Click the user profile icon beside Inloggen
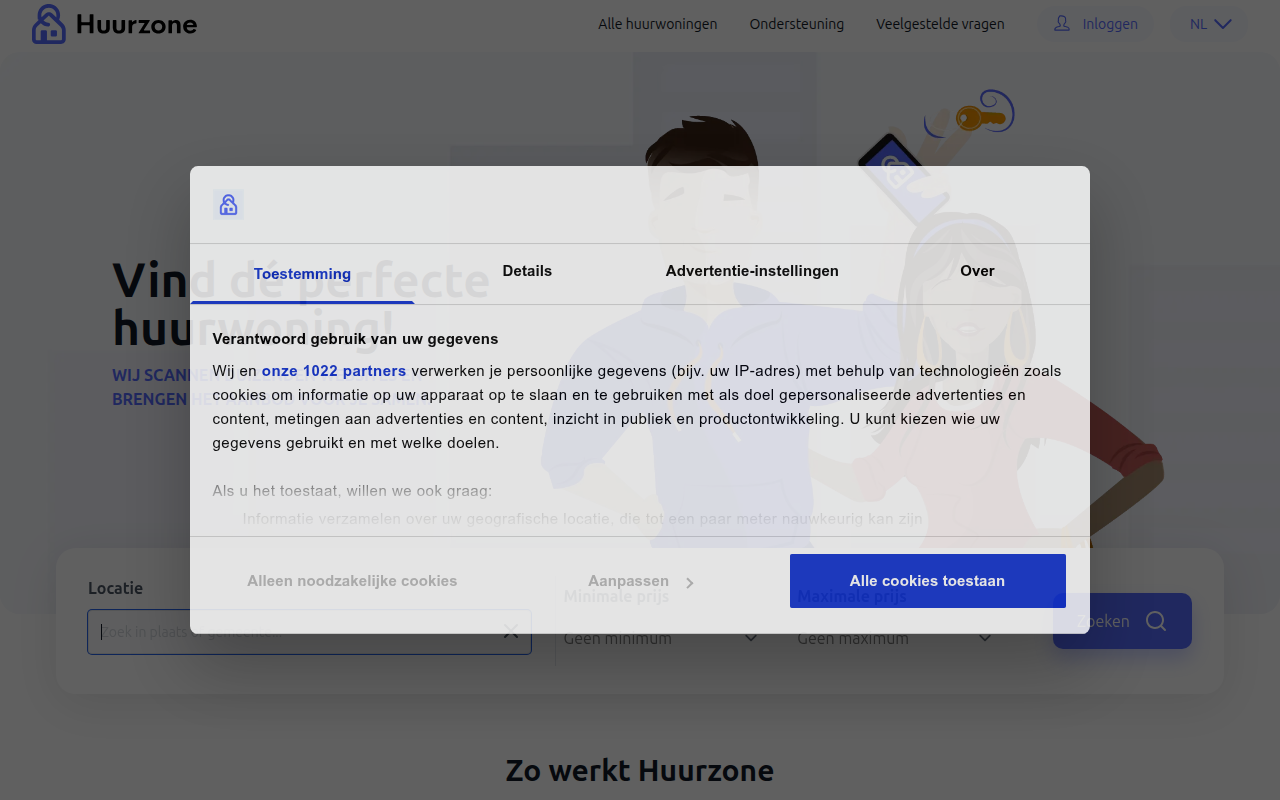Viewport: 1280px width, 800px height. tap(1062, 23)
